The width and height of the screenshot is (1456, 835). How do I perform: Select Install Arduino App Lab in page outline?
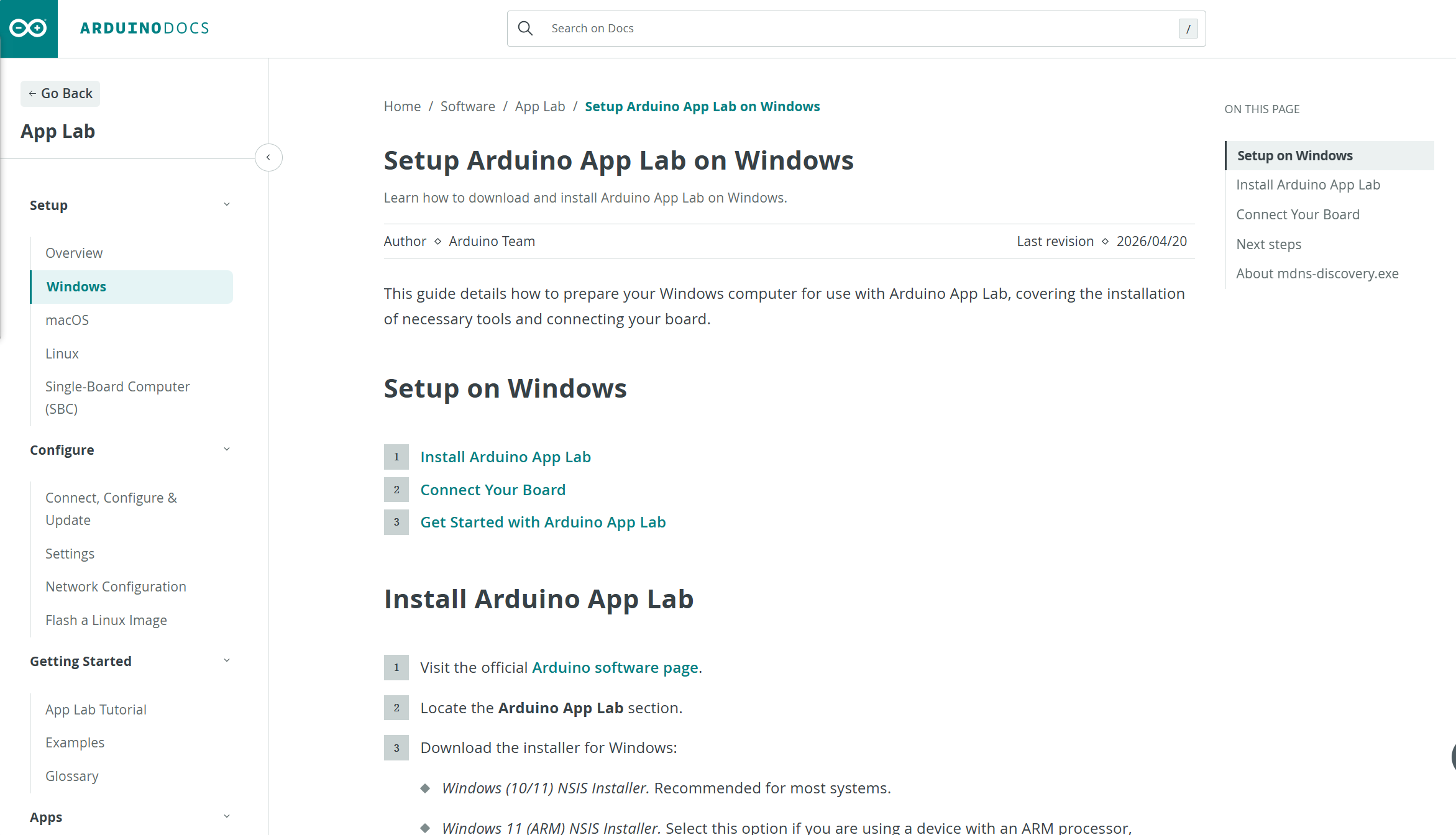click(x=1307, y=185)
